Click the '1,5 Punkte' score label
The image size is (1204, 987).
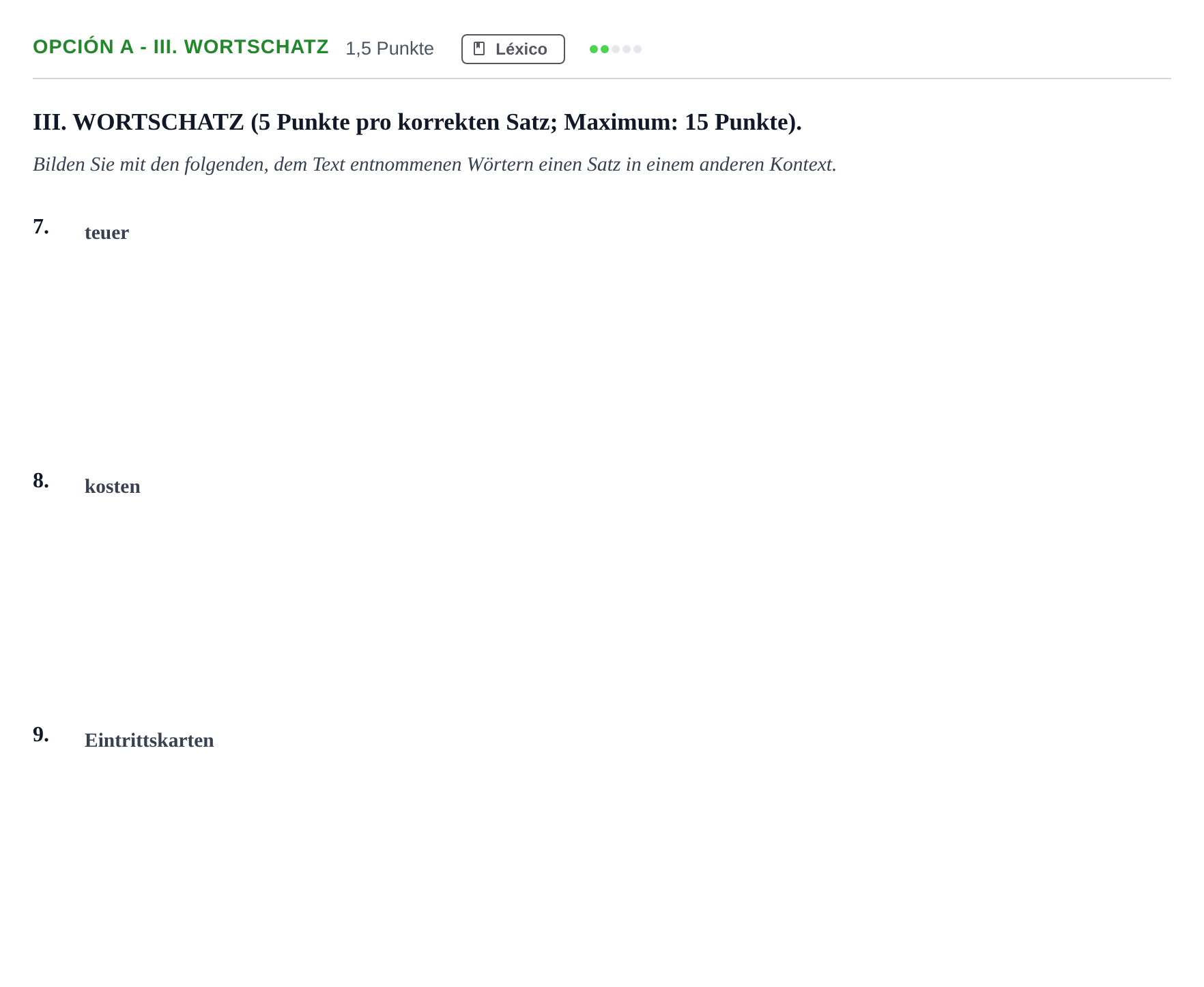pyautogui.click(x=390, y=48)
